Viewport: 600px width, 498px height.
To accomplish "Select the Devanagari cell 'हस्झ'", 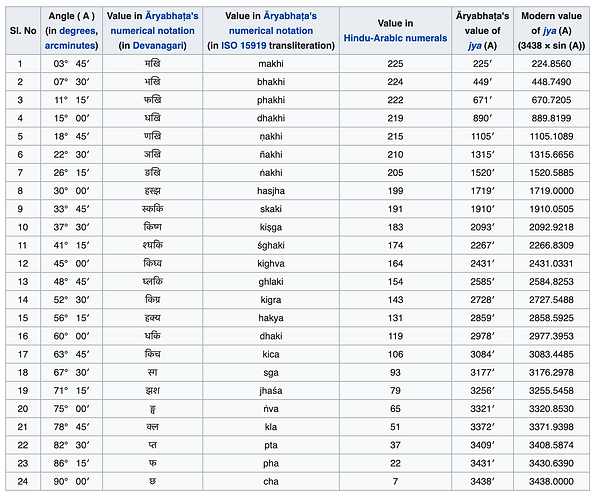I will click(x=152, y=191).
